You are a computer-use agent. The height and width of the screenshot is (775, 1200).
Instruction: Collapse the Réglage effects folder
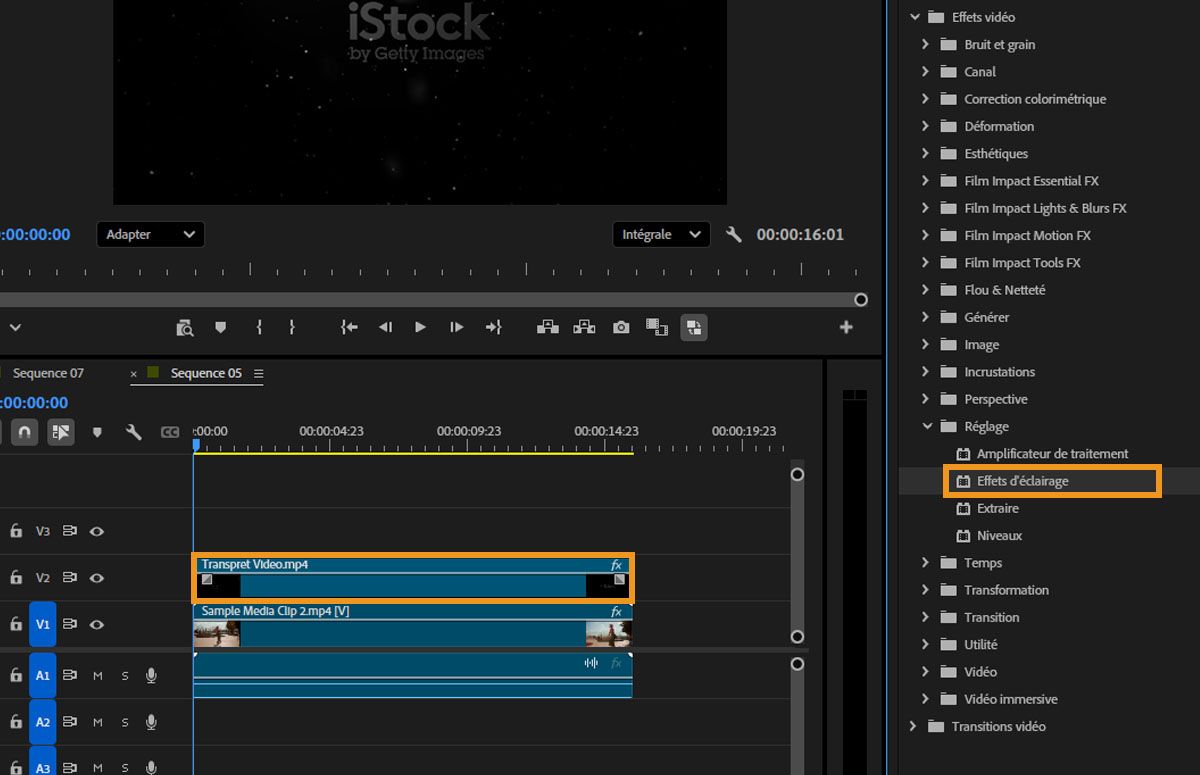click(925, 426)
